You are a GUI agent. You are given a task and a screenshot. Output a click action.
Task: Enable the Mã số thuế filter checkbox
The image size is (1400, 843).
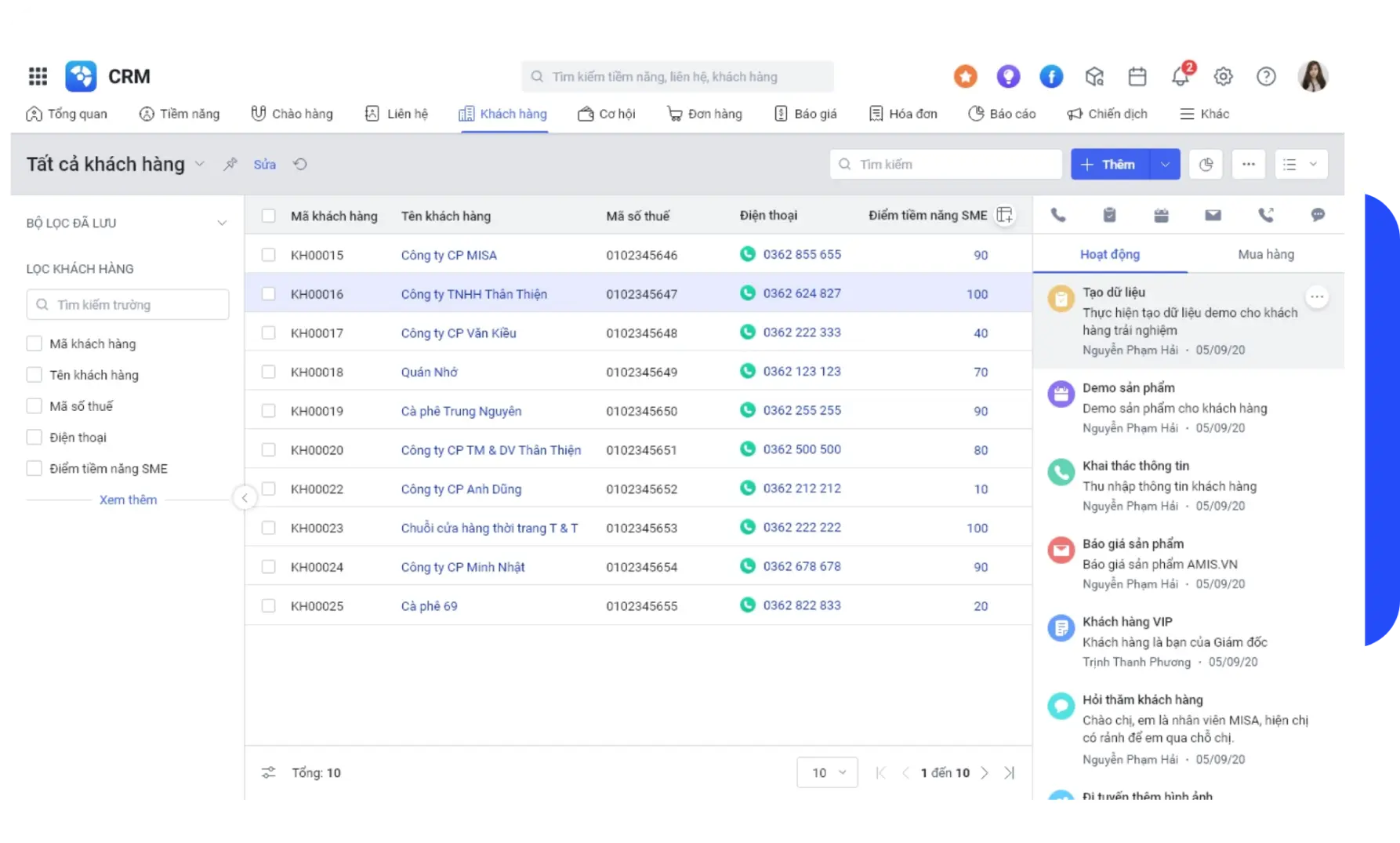pyautogui.click(x=34, y=406)
